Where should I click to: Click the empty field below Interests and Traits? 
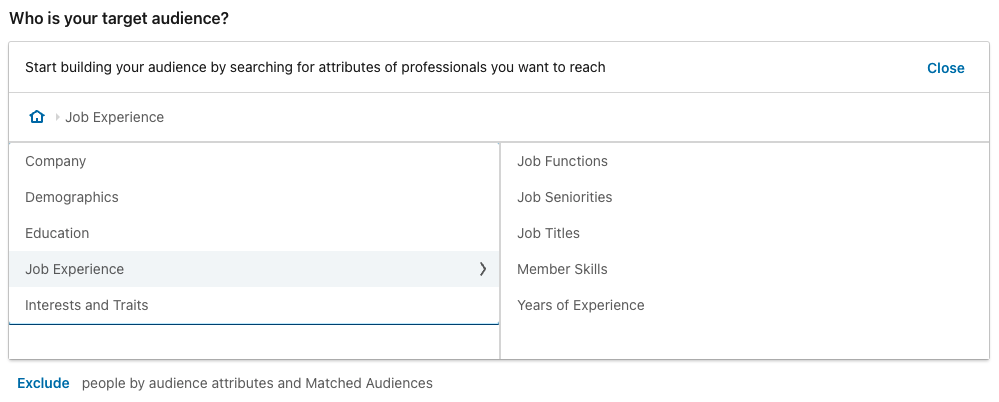click(x=254, y=341)
